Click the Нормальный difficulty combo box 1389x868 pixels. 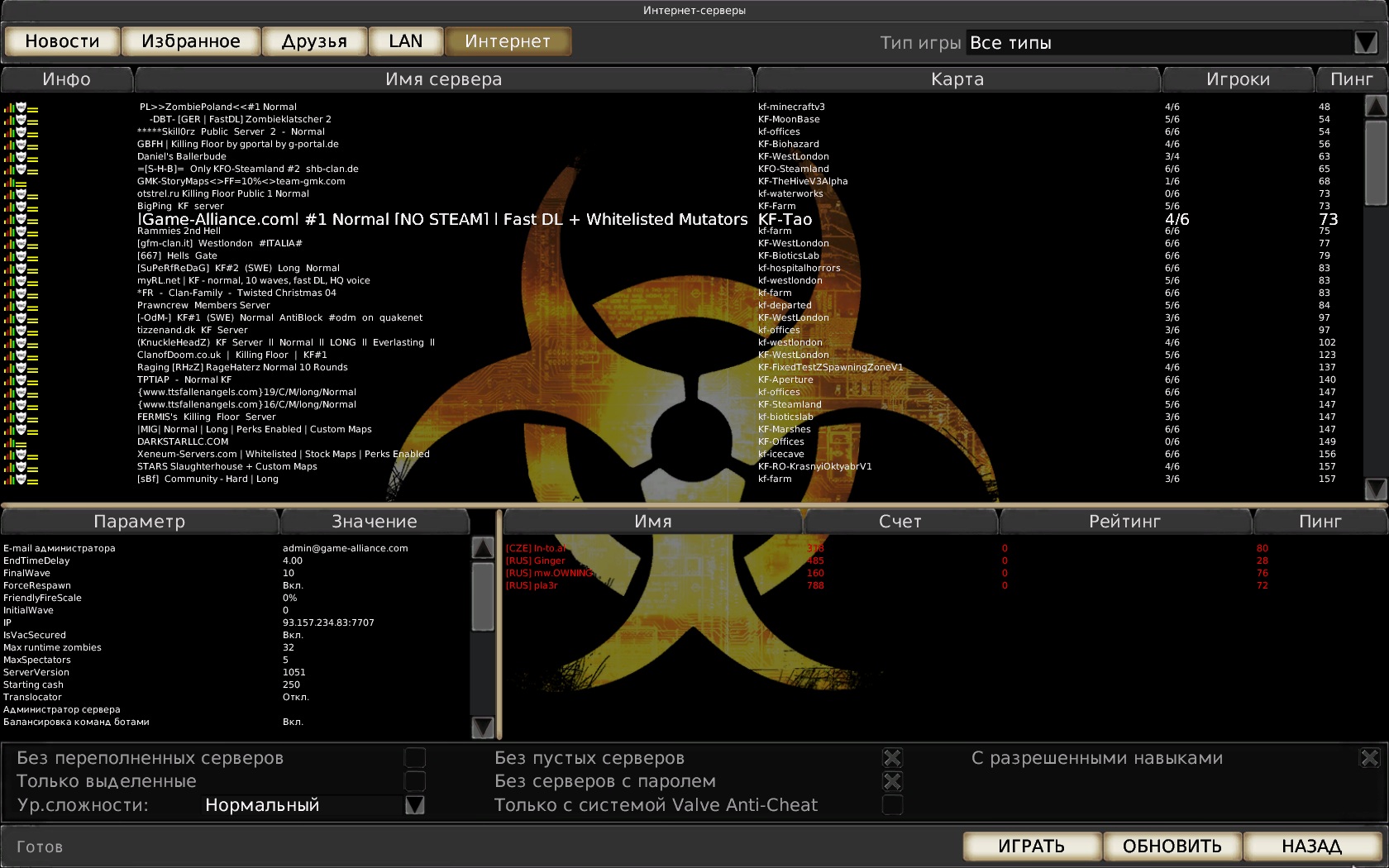click(x=303, y=805)
